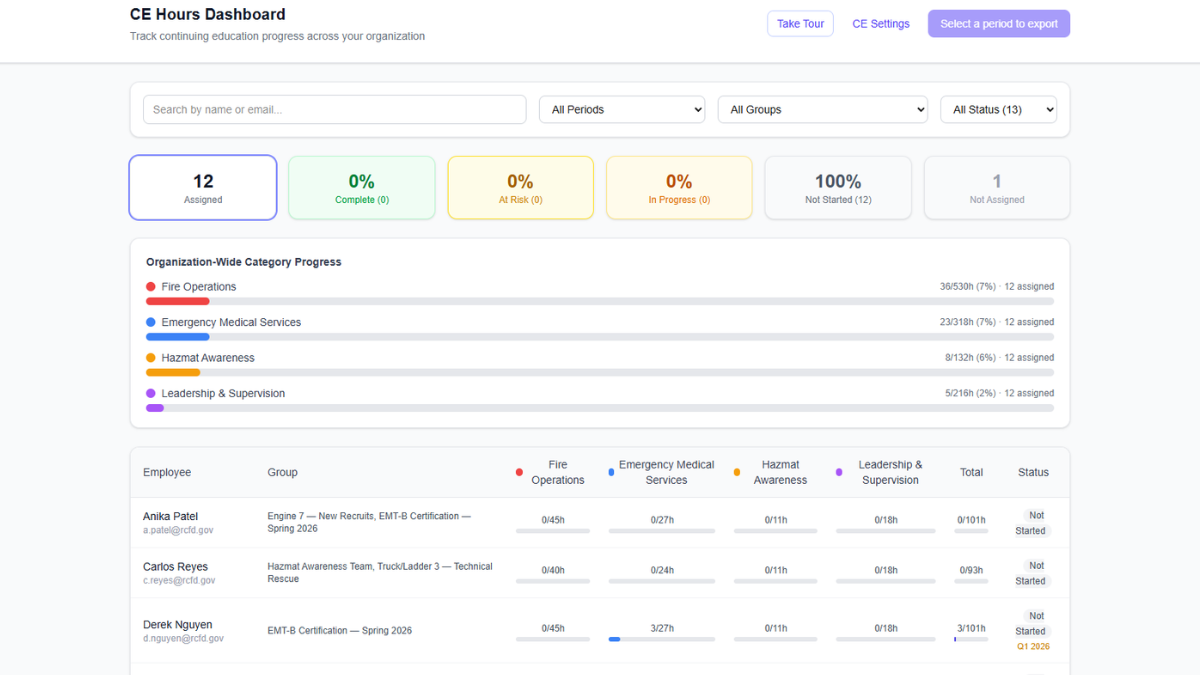Viewport: 1200px width, 675px height.
Task: Open Anika Patel's employee row
Action: (x=600, y=523)
